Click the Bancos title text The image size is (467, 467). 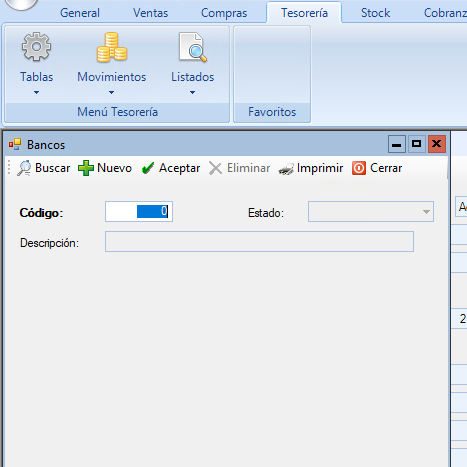coord(46,145)
